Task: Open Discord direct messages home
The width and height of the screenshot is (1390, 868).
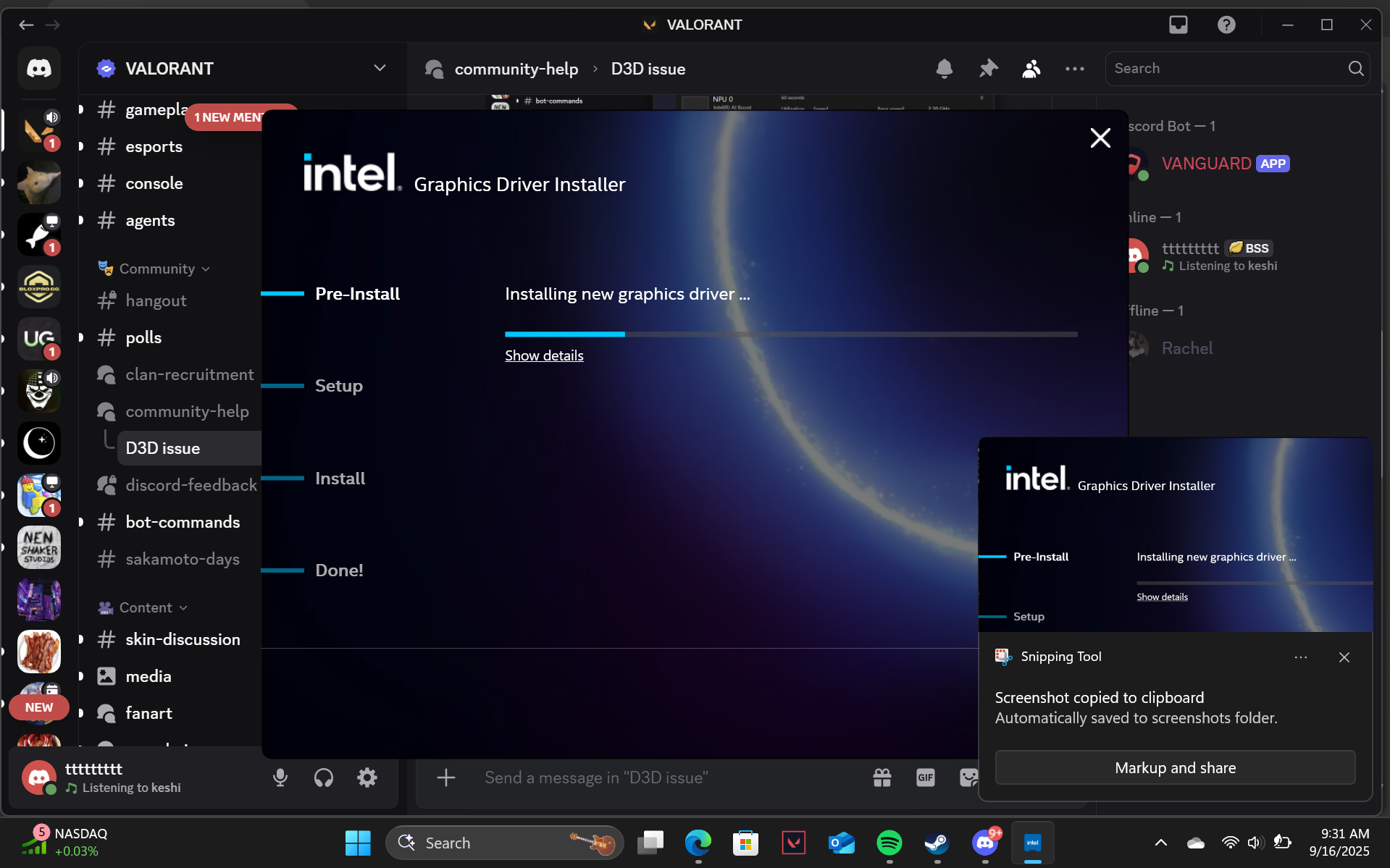Action: [39, 68]
